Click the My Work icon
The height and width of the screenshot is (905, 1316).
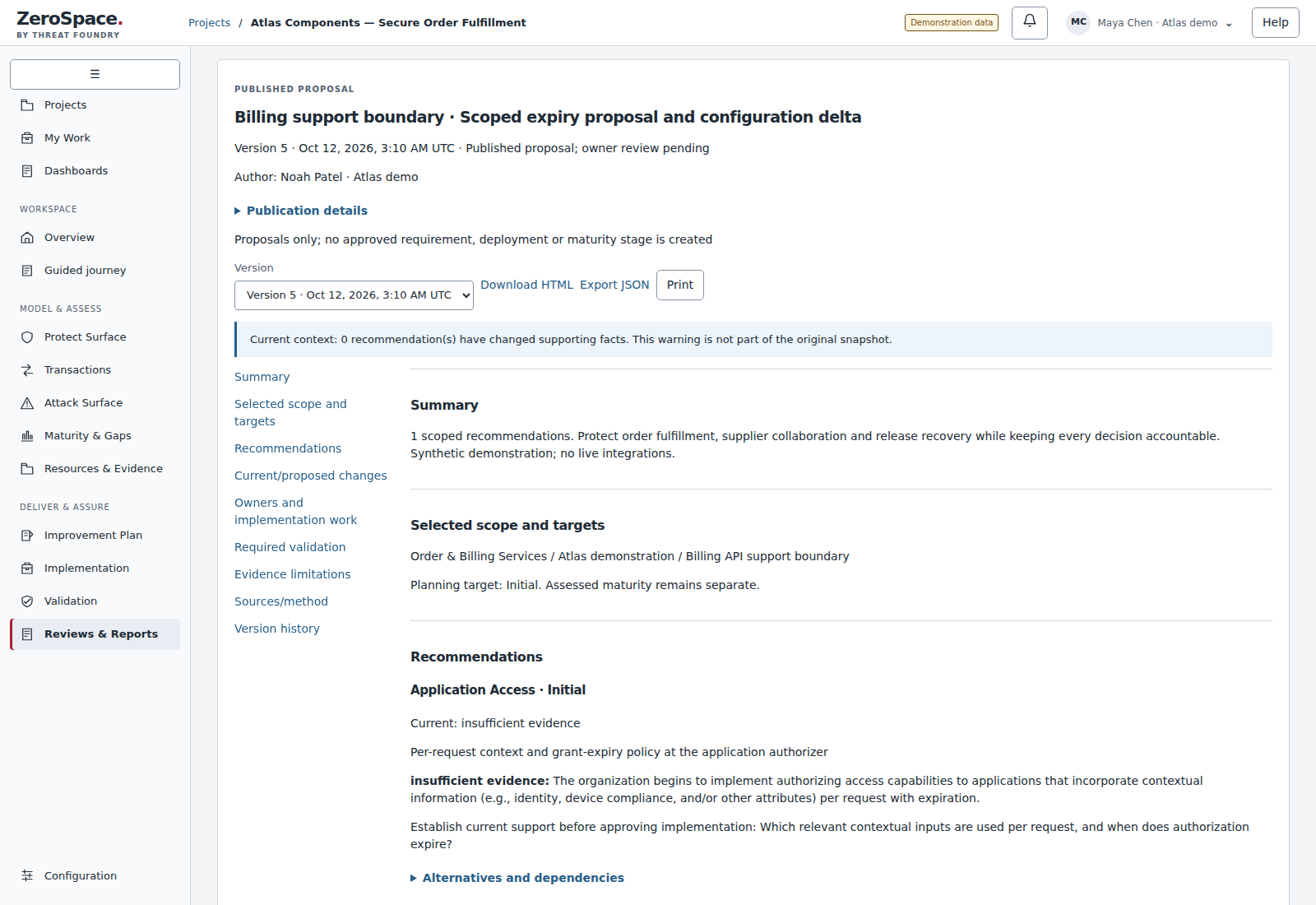click(x=27, y=138)
